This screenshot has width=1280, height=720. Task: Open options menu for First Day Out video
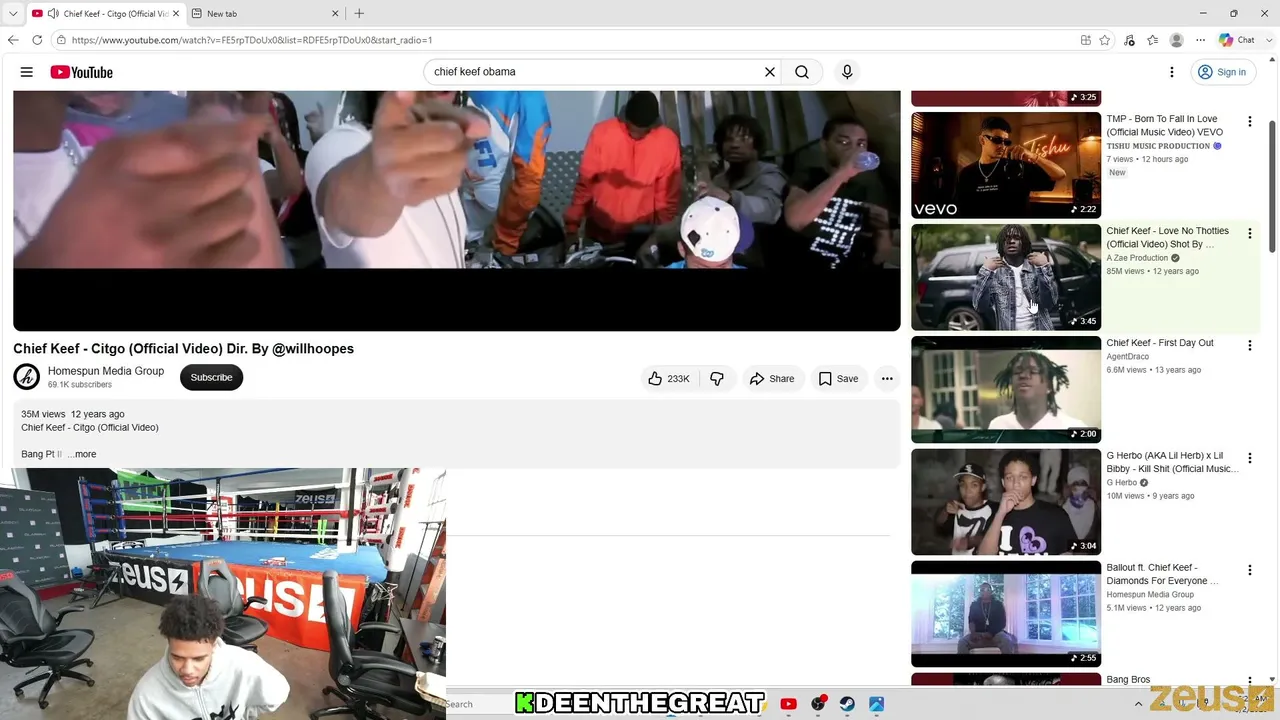click(1249, 345)
